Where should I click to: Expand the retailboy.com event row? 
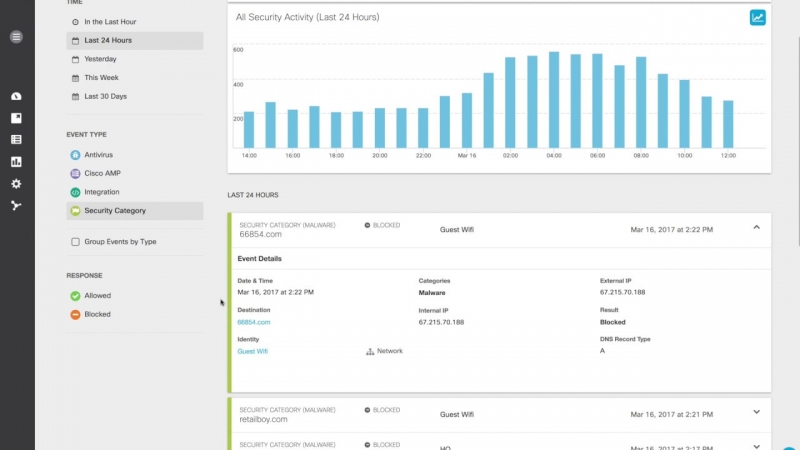pyautogui.click(x=757, y=412)
